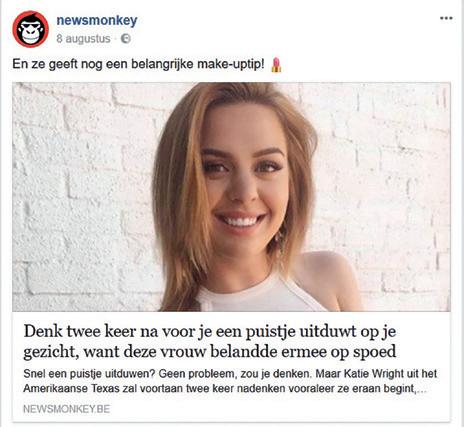Click the article description starting 'Snel een puistje'
Screen dimensions: 464x427
[x=230, y=381]
